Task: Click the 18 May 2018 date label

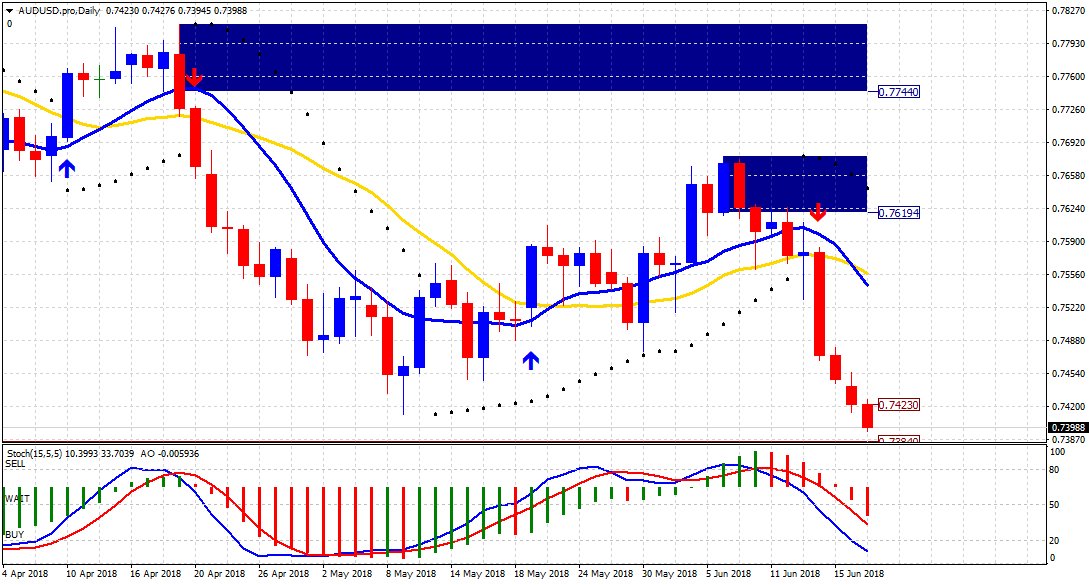Action: tap(541, 574)
